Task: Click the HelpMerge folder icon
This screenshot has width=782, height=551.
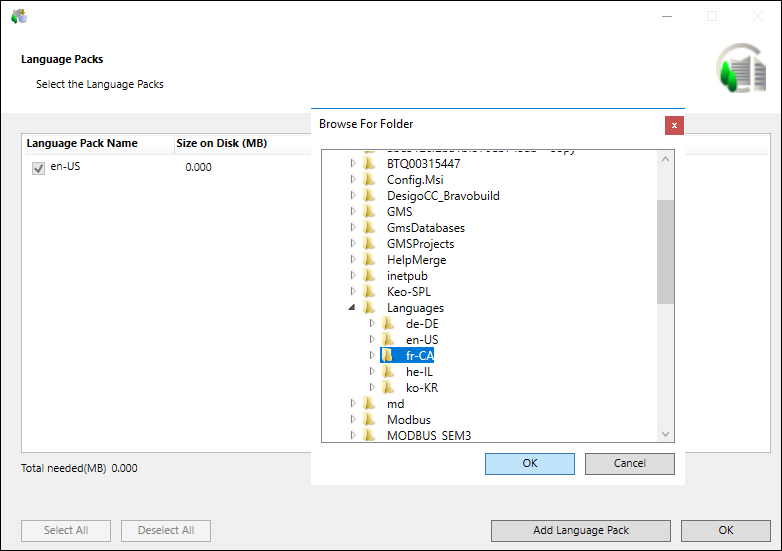Action: coord(370,260)
